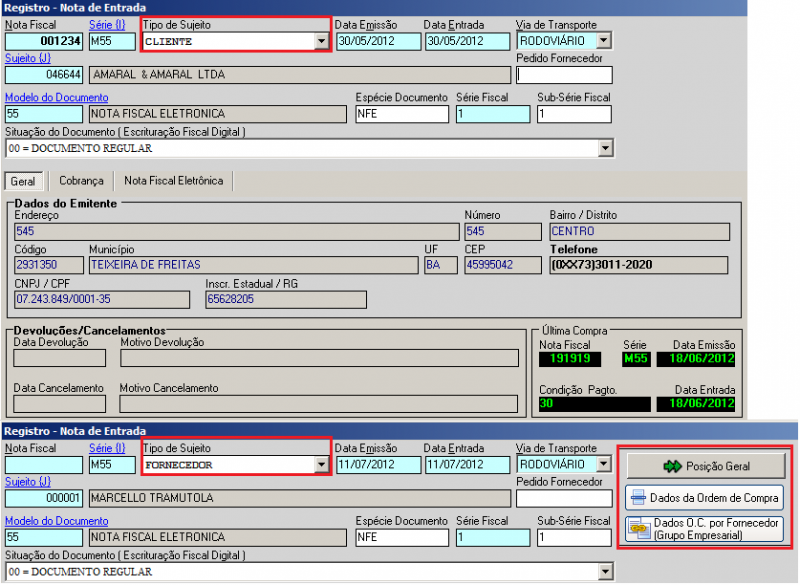Open the Nota Fiscal Eletrônica tab
Screen dimensions: 800x585
pyautogui.click(x=173, y=181)
